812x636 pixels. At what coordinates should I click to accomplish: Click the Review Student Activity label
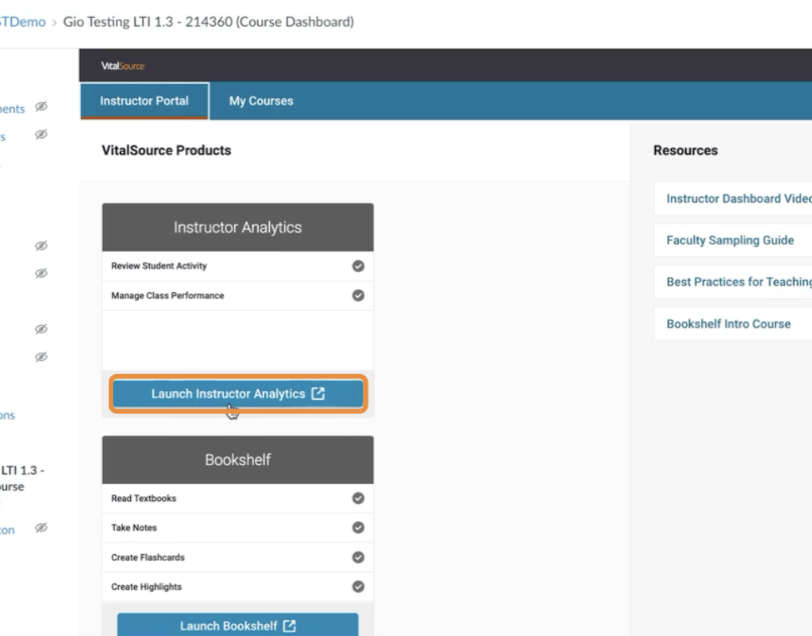(159, 266)
